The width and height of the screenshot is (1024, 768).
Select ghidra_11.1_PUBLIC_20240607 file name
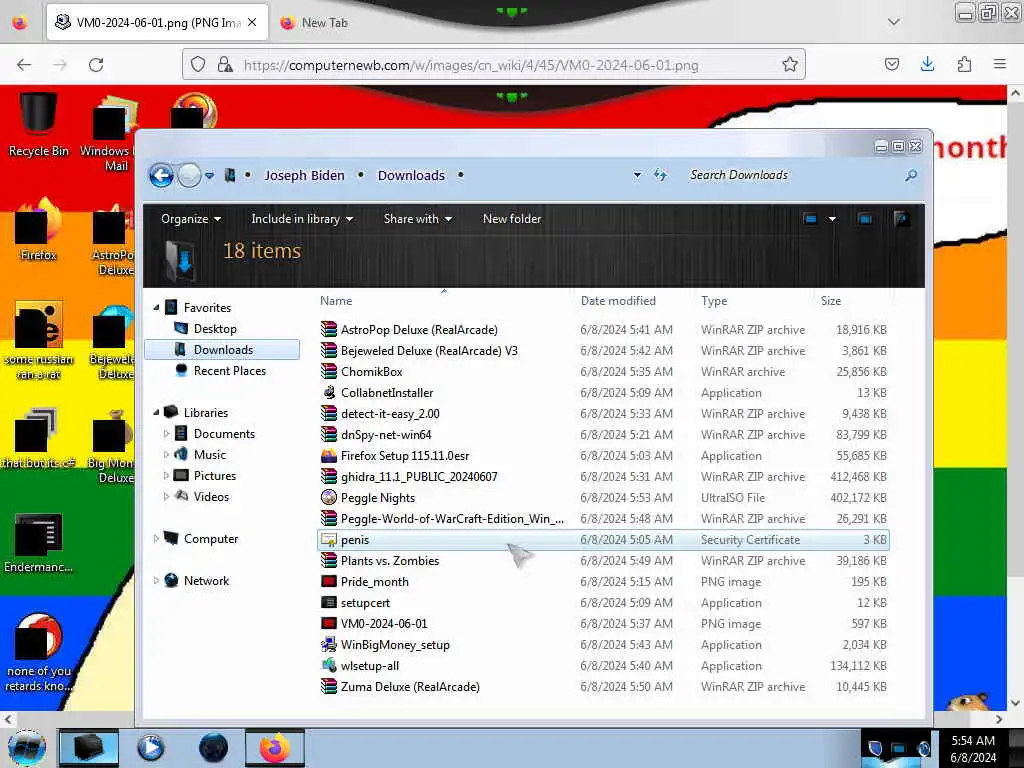click(419, 477)
